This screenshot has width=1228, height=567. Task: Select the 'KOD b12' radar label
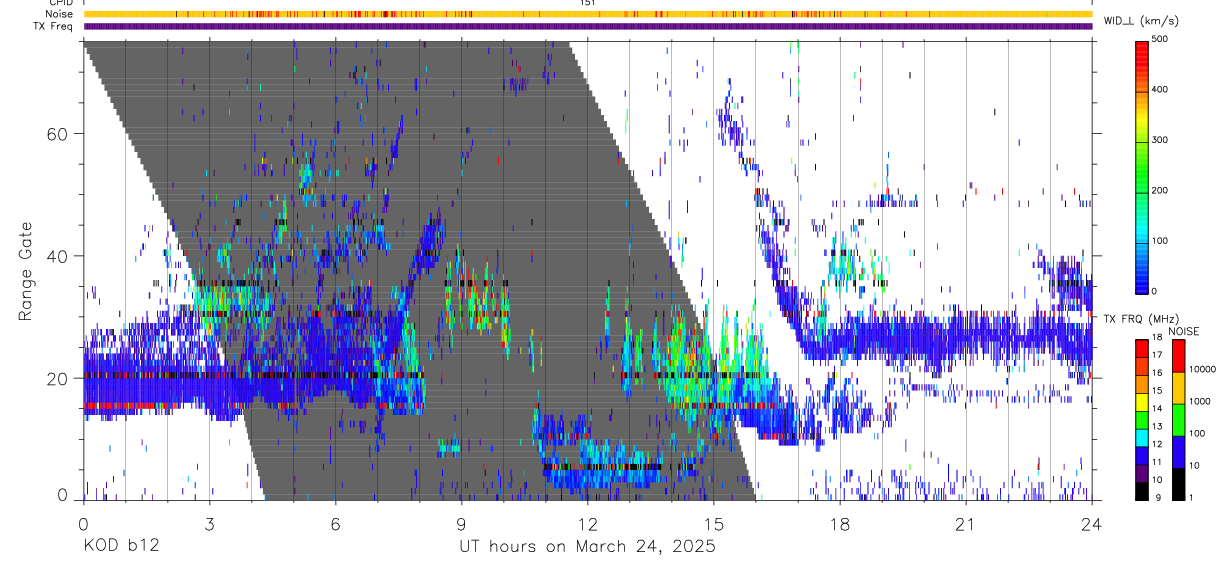click(120, 547)
